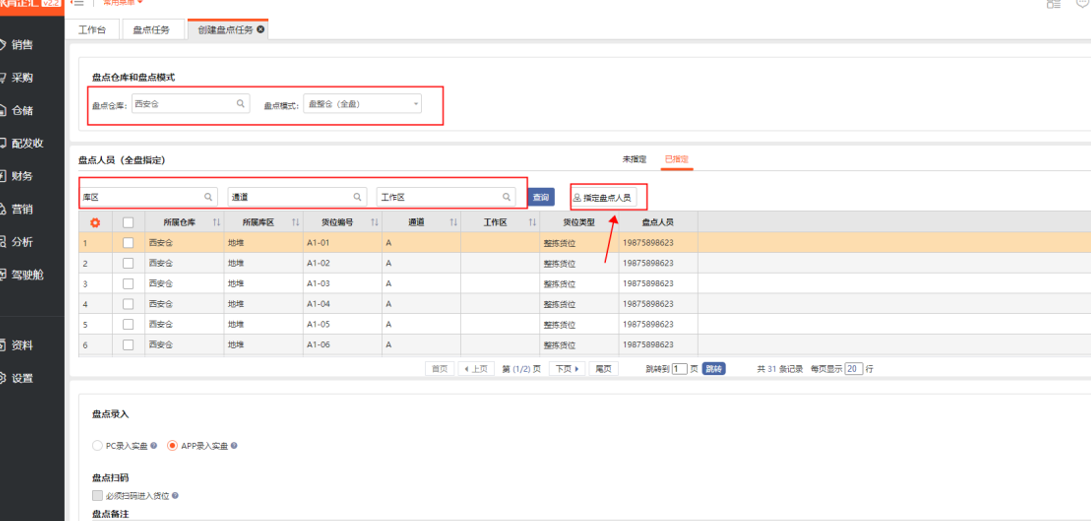Check the row for 货位 A1-03

tap(128, 284)
